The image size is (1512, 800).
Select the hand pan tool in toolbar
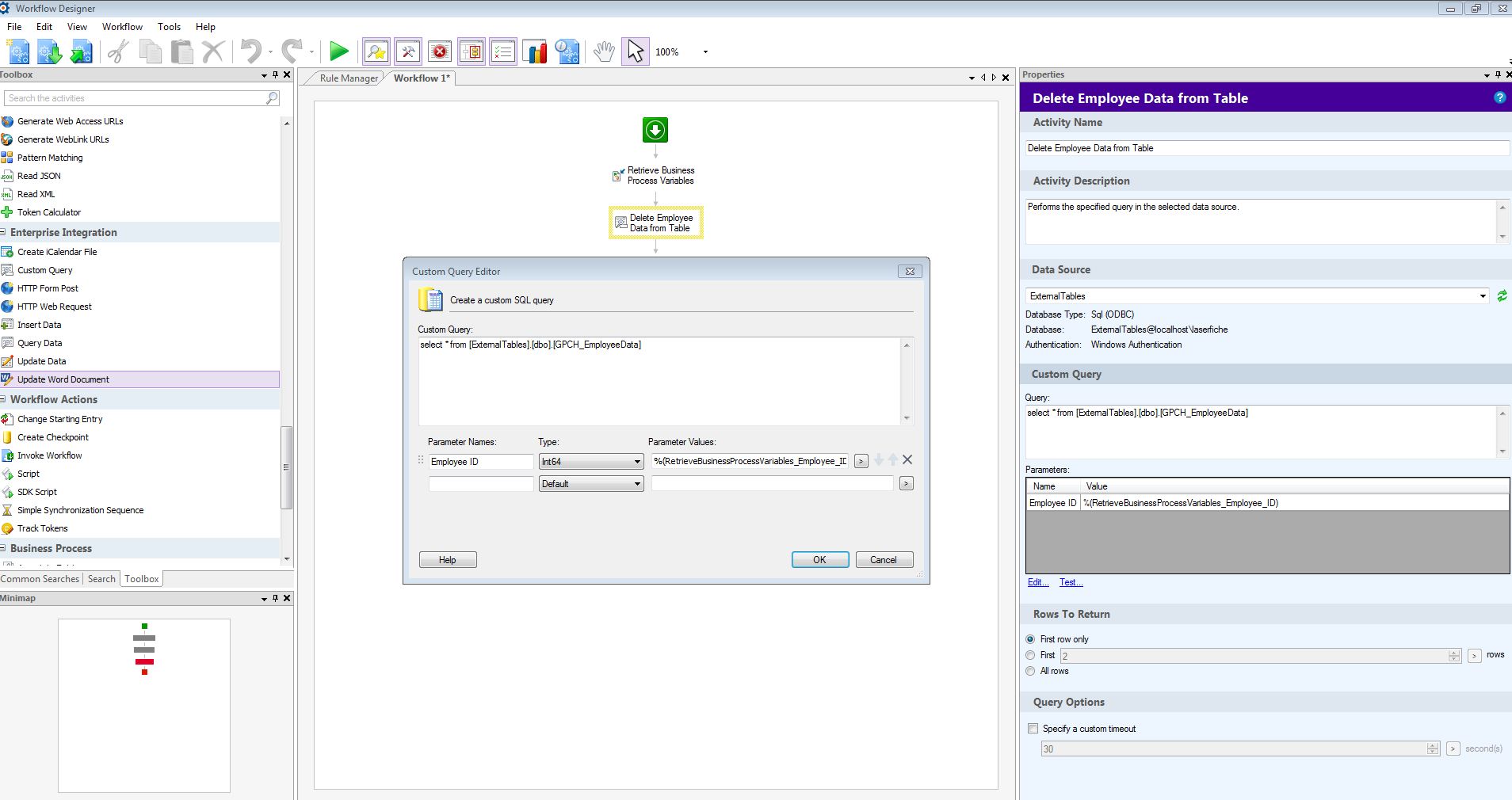604,52
